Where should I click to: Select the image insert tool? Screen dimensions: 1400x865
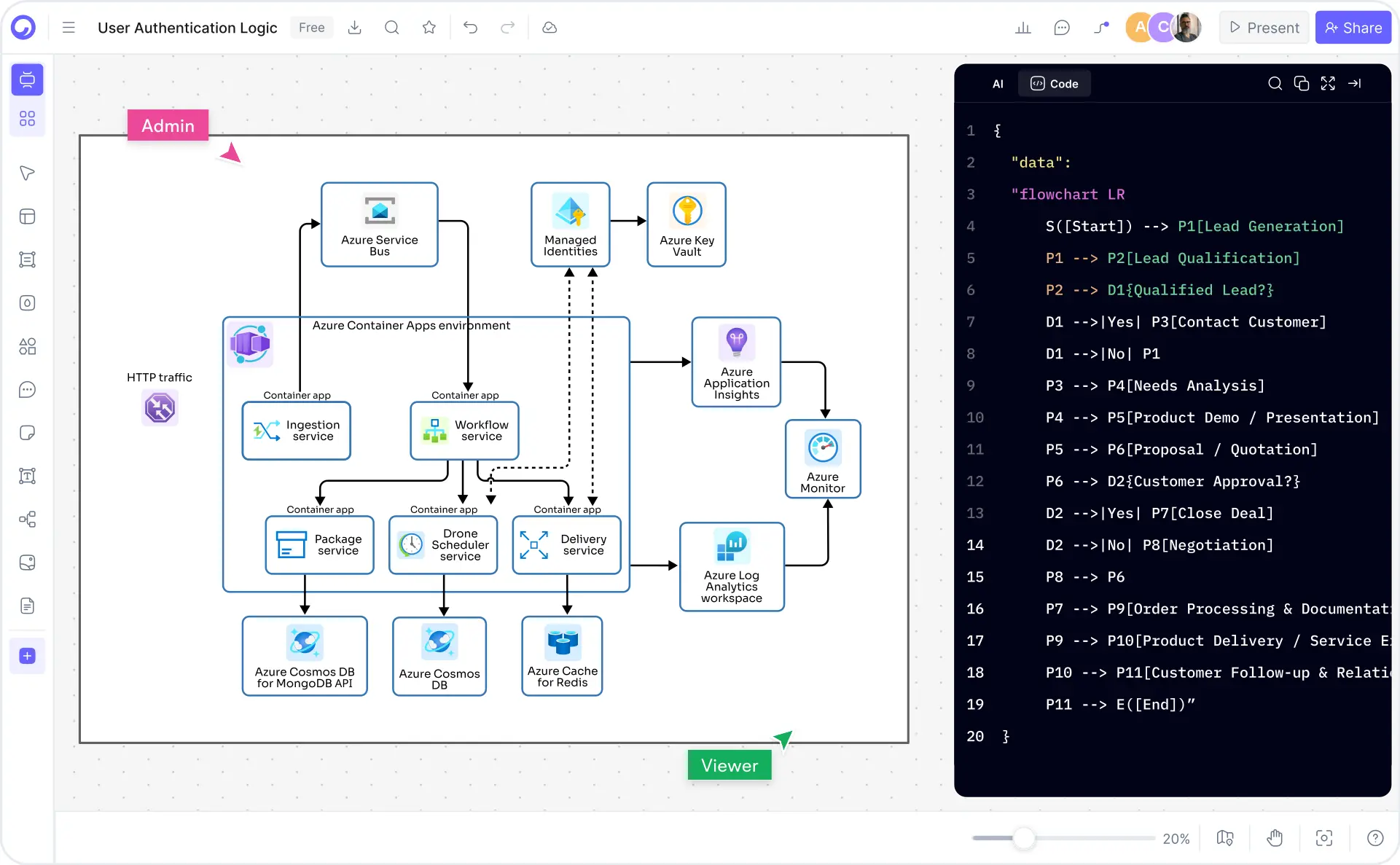pyautogui.click(x=27, y=562)
